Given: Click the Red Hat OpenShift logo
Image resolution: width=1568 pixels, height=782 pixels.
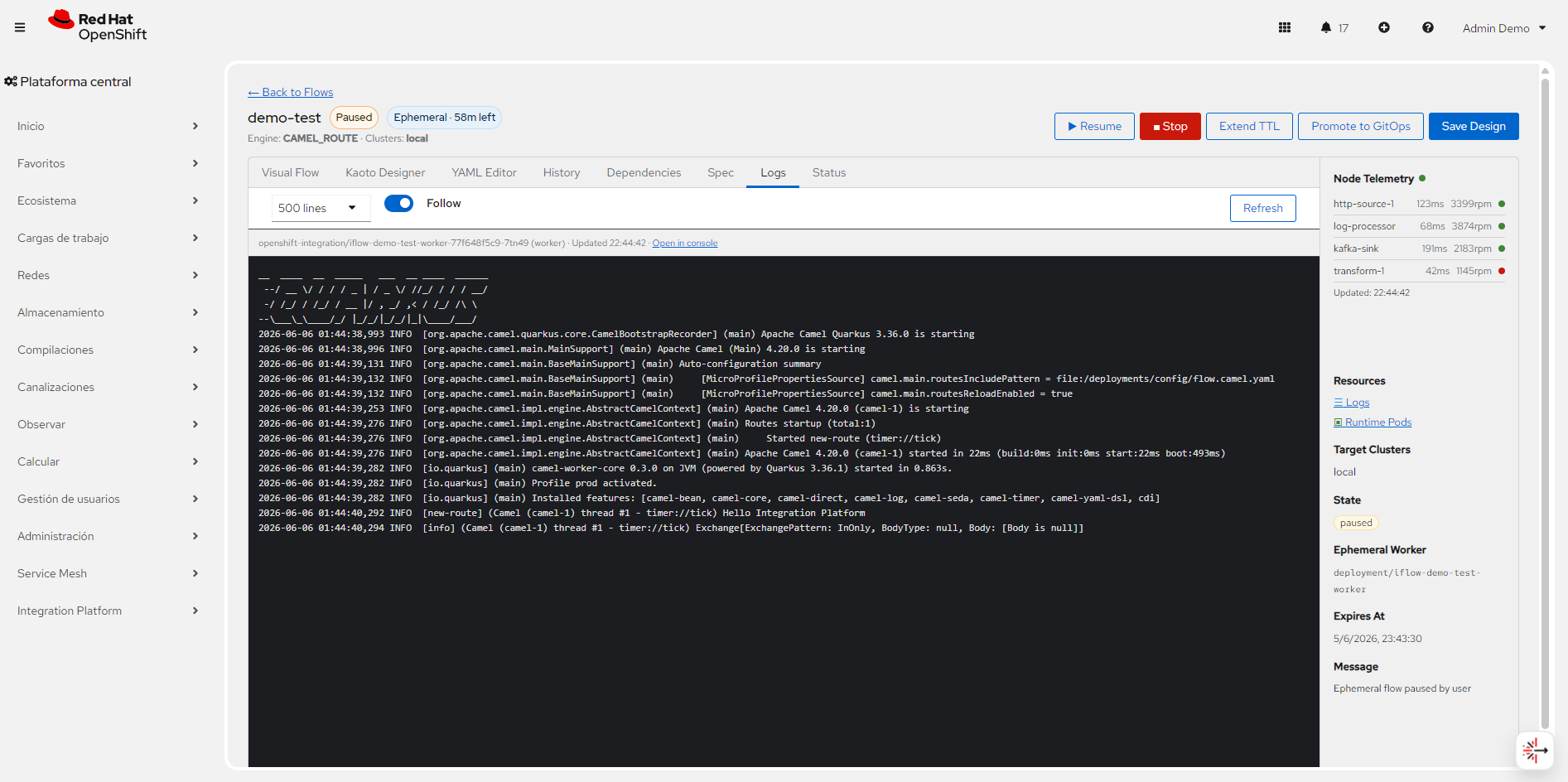Looking at the screenshot, I should pyautogui.click(x=98, y=27).
